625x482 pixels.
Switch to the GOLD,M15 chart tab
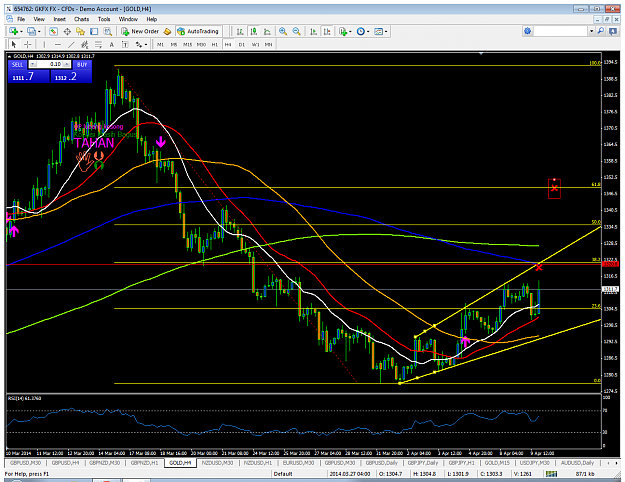497,463
